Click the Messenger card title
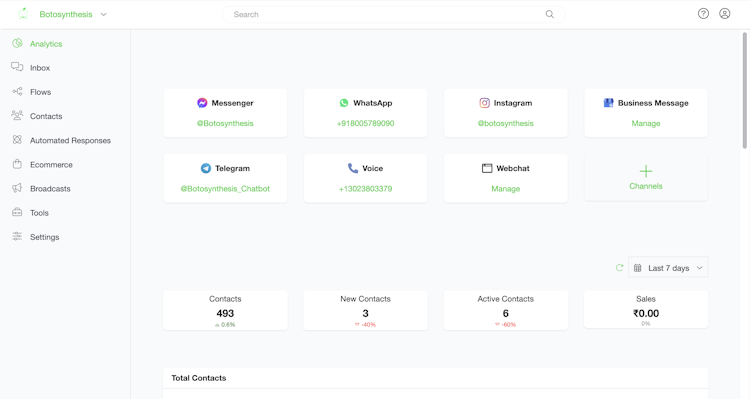 pyautogui.click(x=232, y=103)
